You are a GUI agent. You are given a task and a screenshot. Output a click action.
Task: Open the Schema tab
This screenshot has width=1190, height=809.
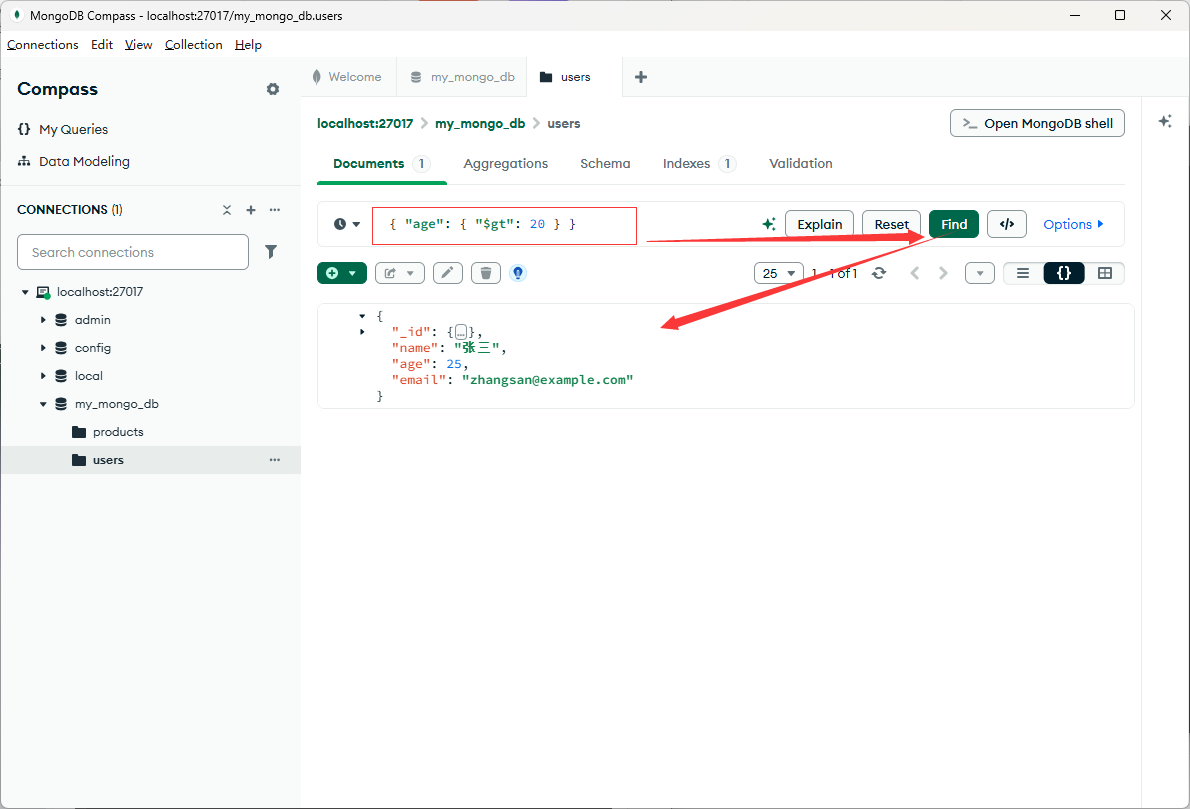point(605,164)
